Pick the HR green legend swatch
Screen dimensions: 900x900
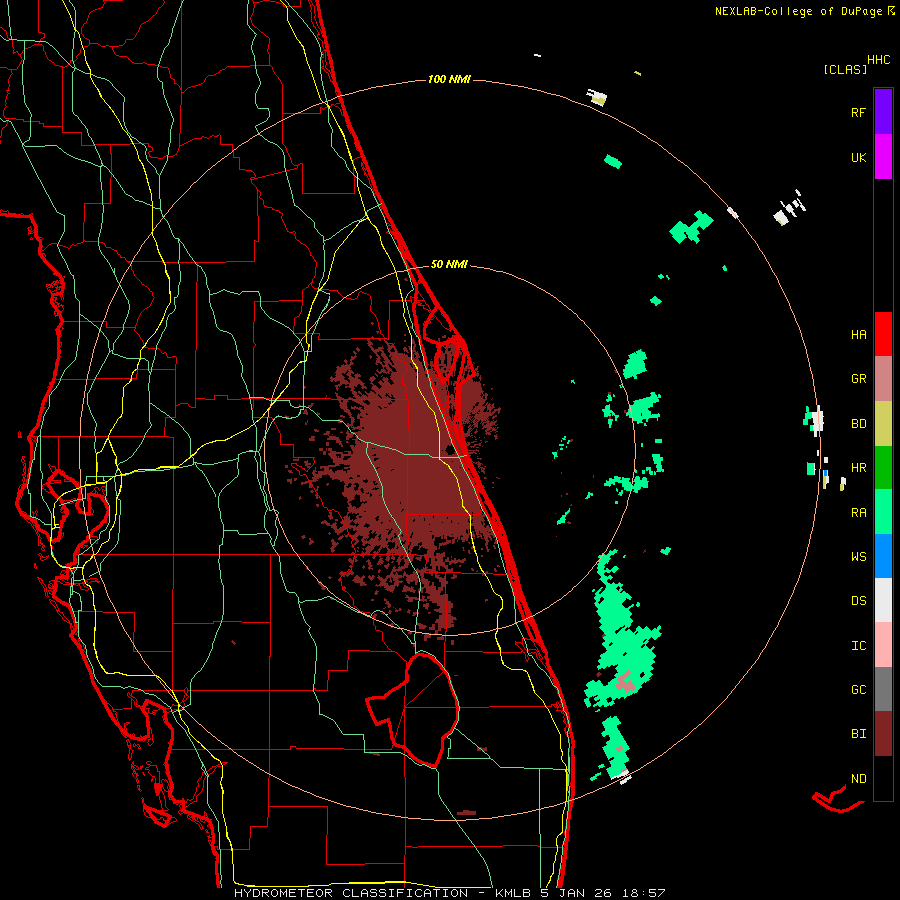883,468
